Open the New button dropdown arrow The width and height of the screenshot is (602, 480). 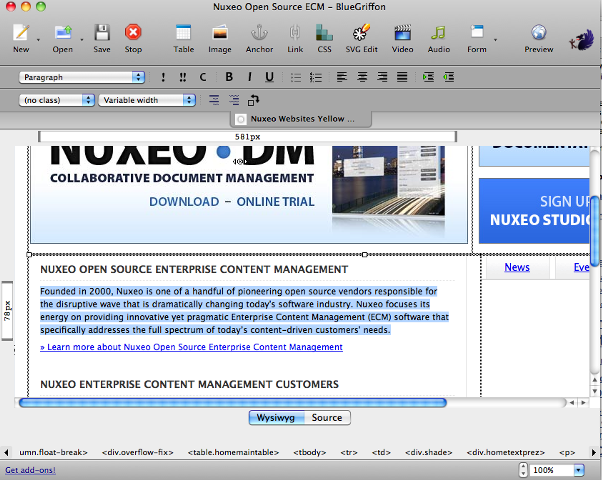point(38,40)
